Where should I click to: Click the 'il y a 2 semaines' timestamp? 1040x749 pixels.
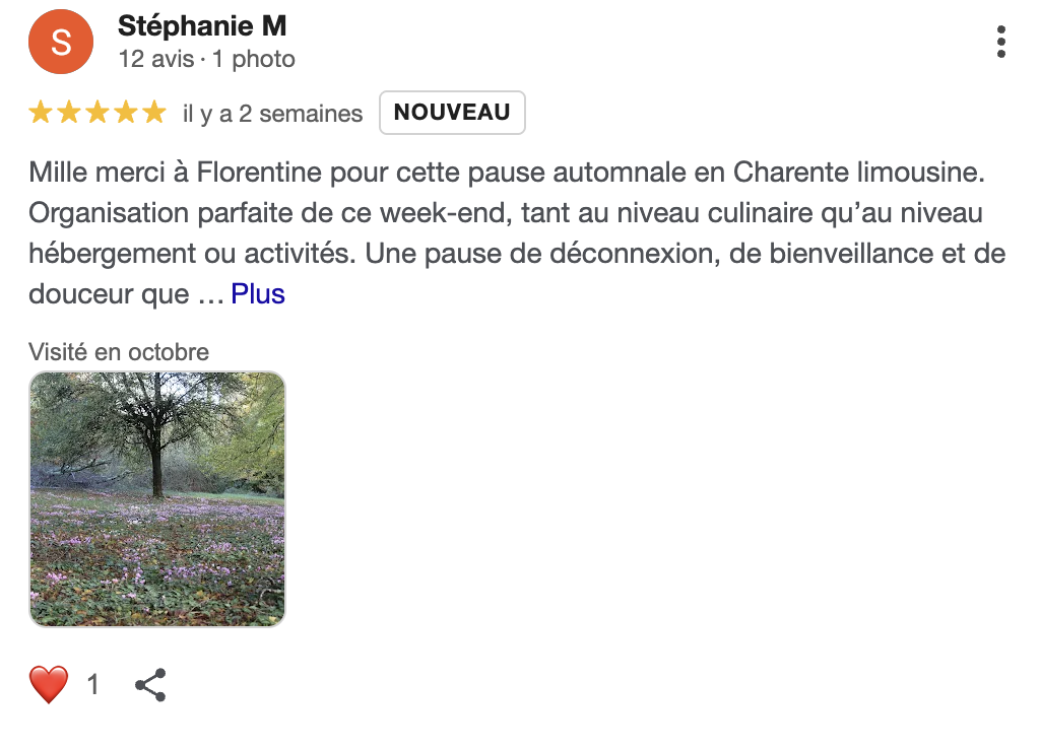pos(272,114)
